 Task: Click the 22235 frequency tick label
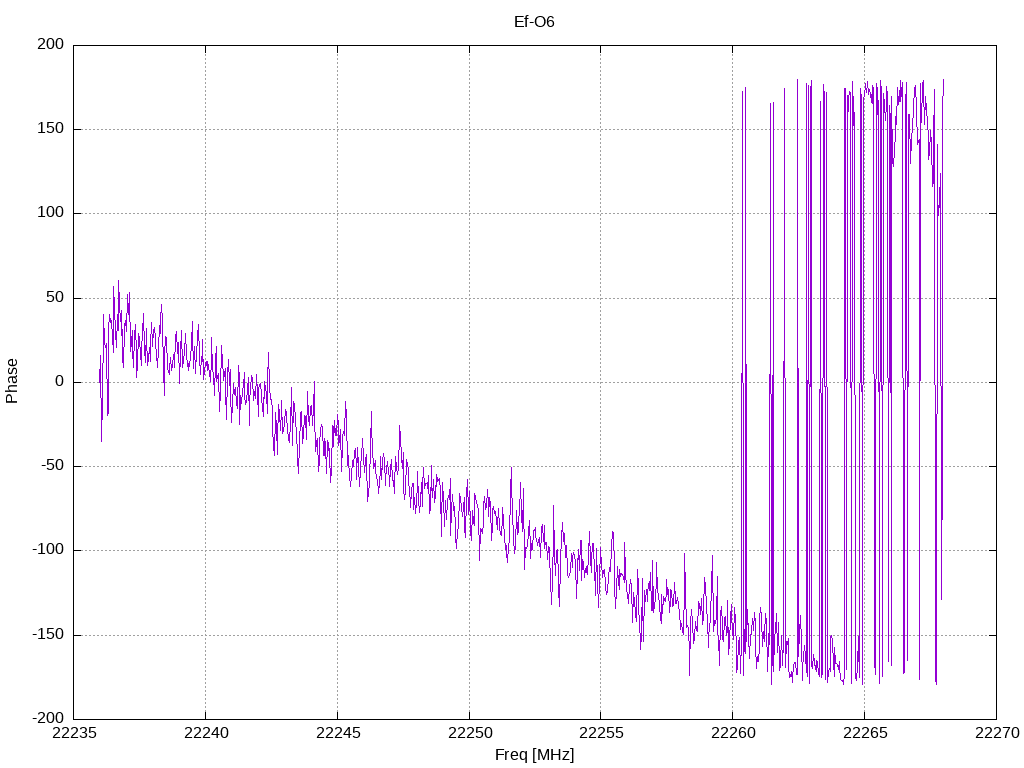pos(74,733)
